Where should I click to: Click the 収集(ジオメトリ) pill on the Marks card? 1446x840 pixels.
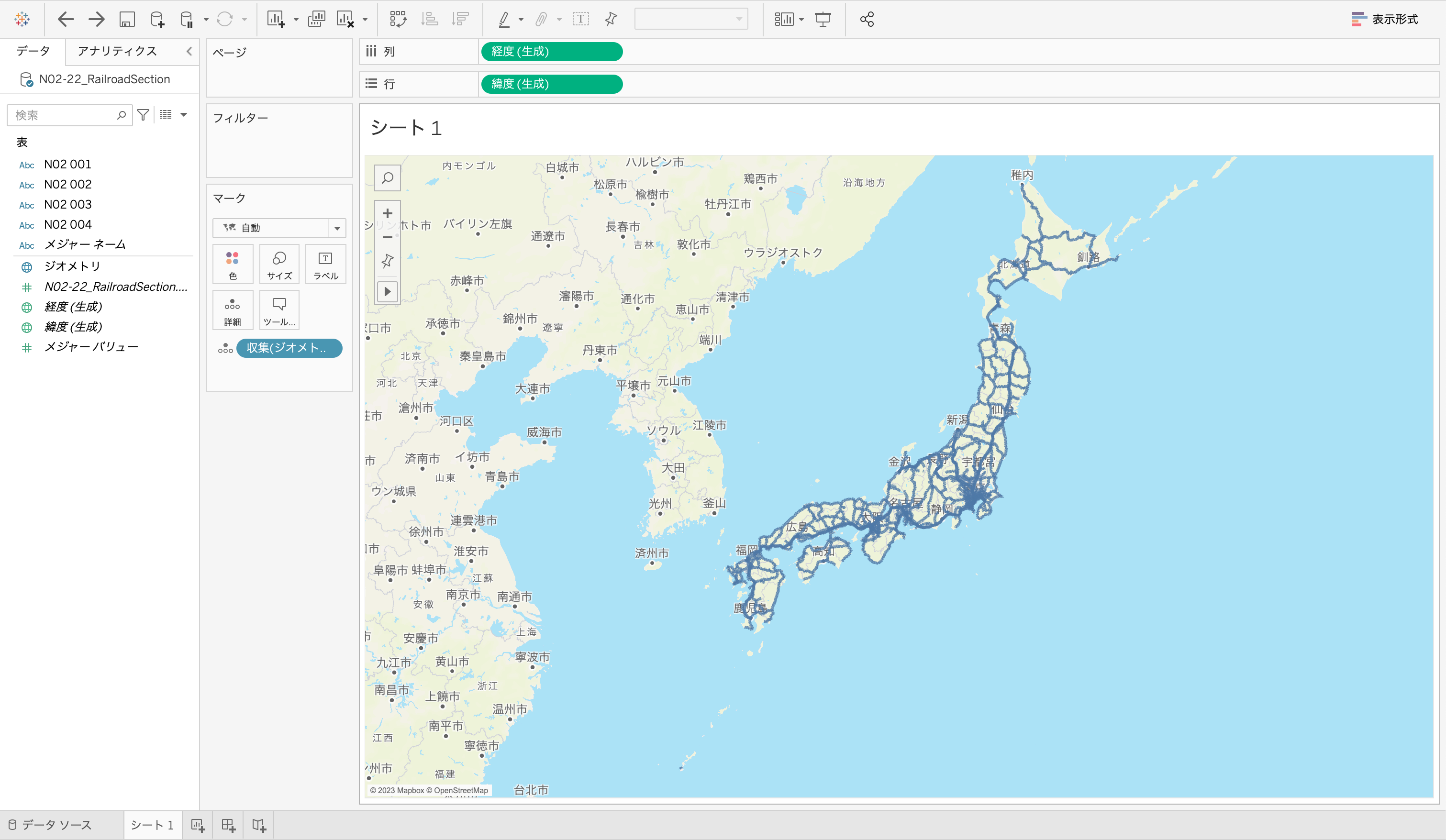click(x=289, y=348)
